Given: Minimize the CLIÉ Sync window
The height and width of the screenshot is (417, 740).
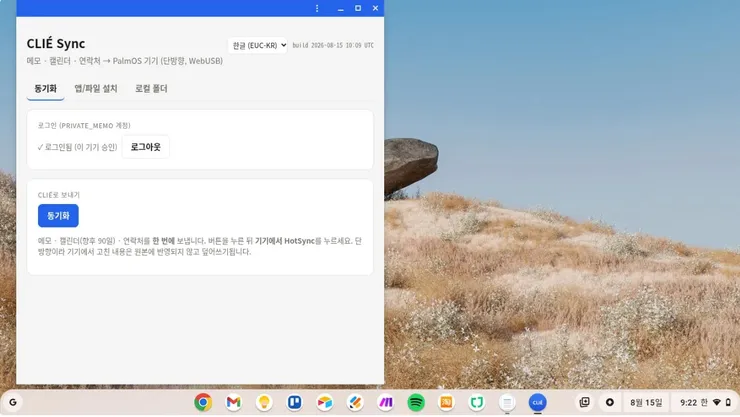Looking at the screenshot, I should [x=341, y=8].
